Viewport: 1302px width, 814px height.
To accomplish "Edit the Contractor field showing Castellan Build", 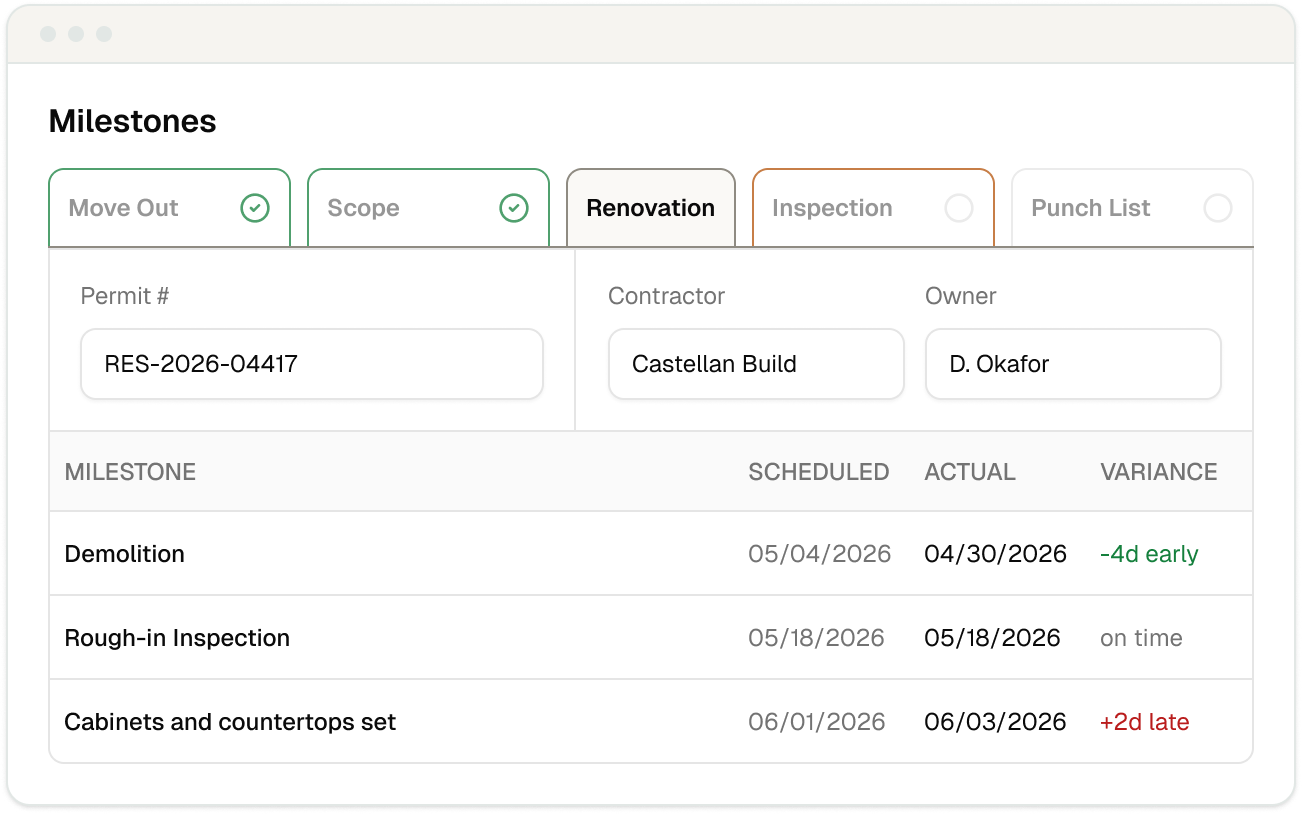I will [x=756, y=364].
